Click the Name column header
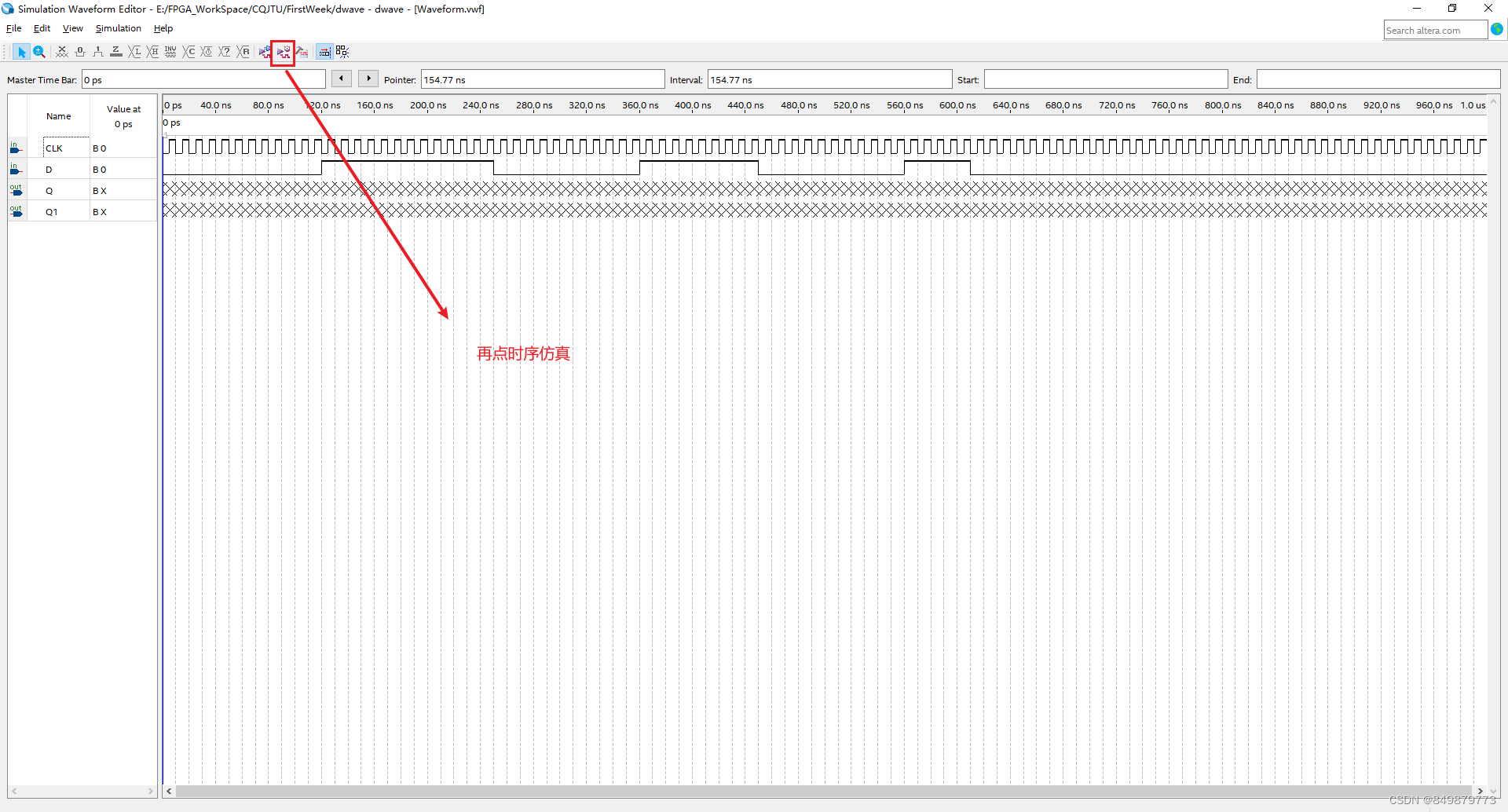 pos(58,116)
